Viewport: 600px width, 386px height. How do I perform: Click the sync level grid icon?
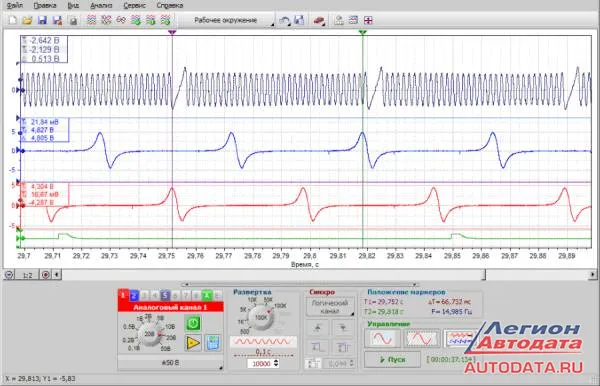313,363
